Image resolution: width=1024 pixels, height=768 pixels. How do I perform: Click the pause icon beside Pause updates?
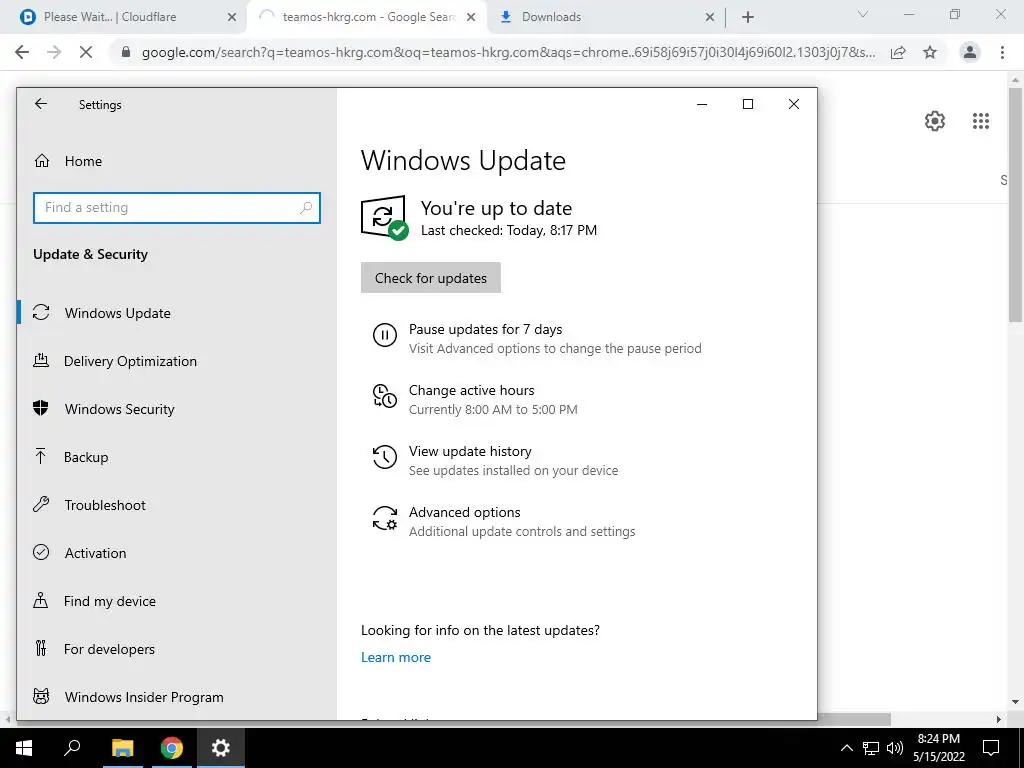click(385, 336)
